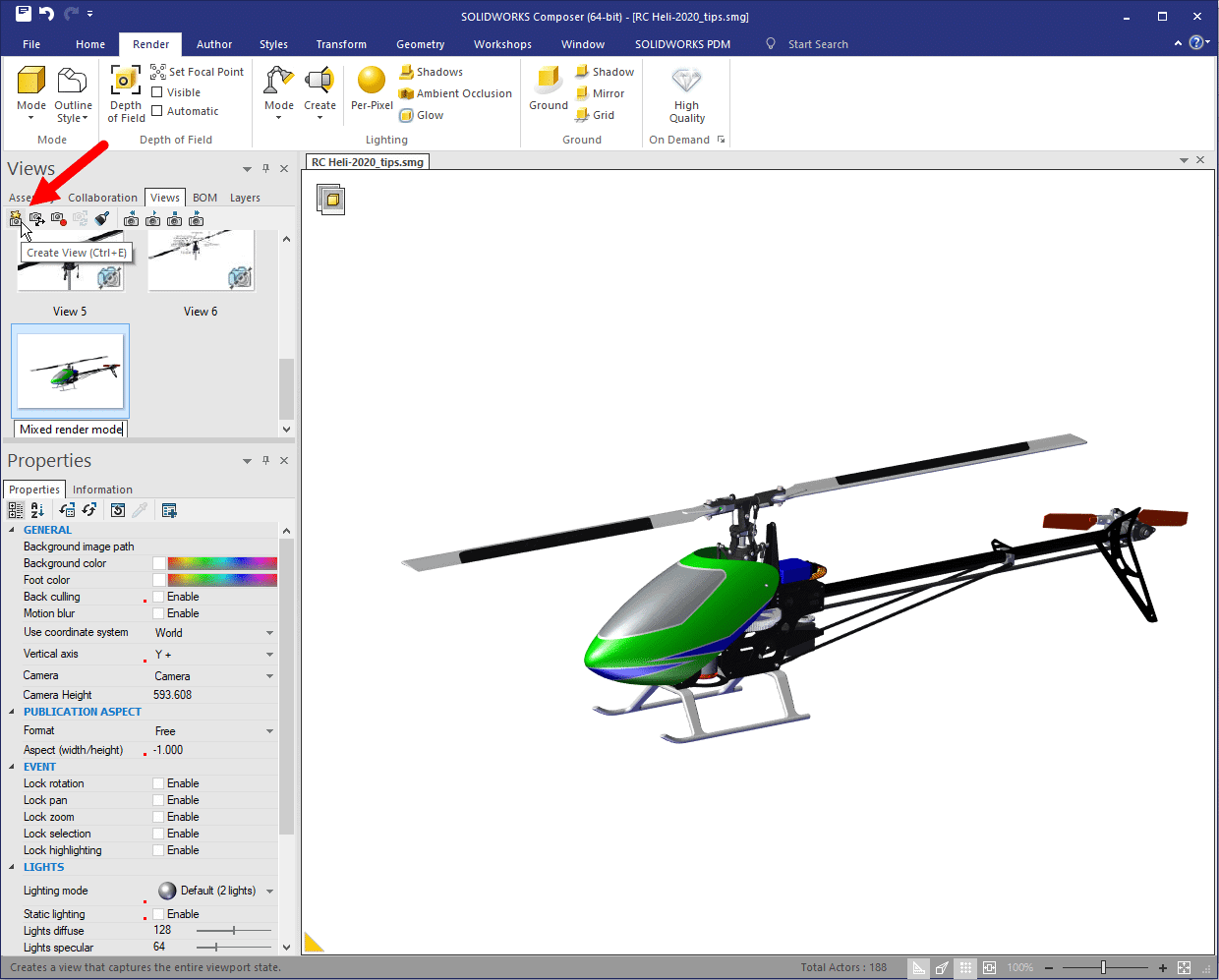Expand the Lighting mode dropdown

pos(269,892)
